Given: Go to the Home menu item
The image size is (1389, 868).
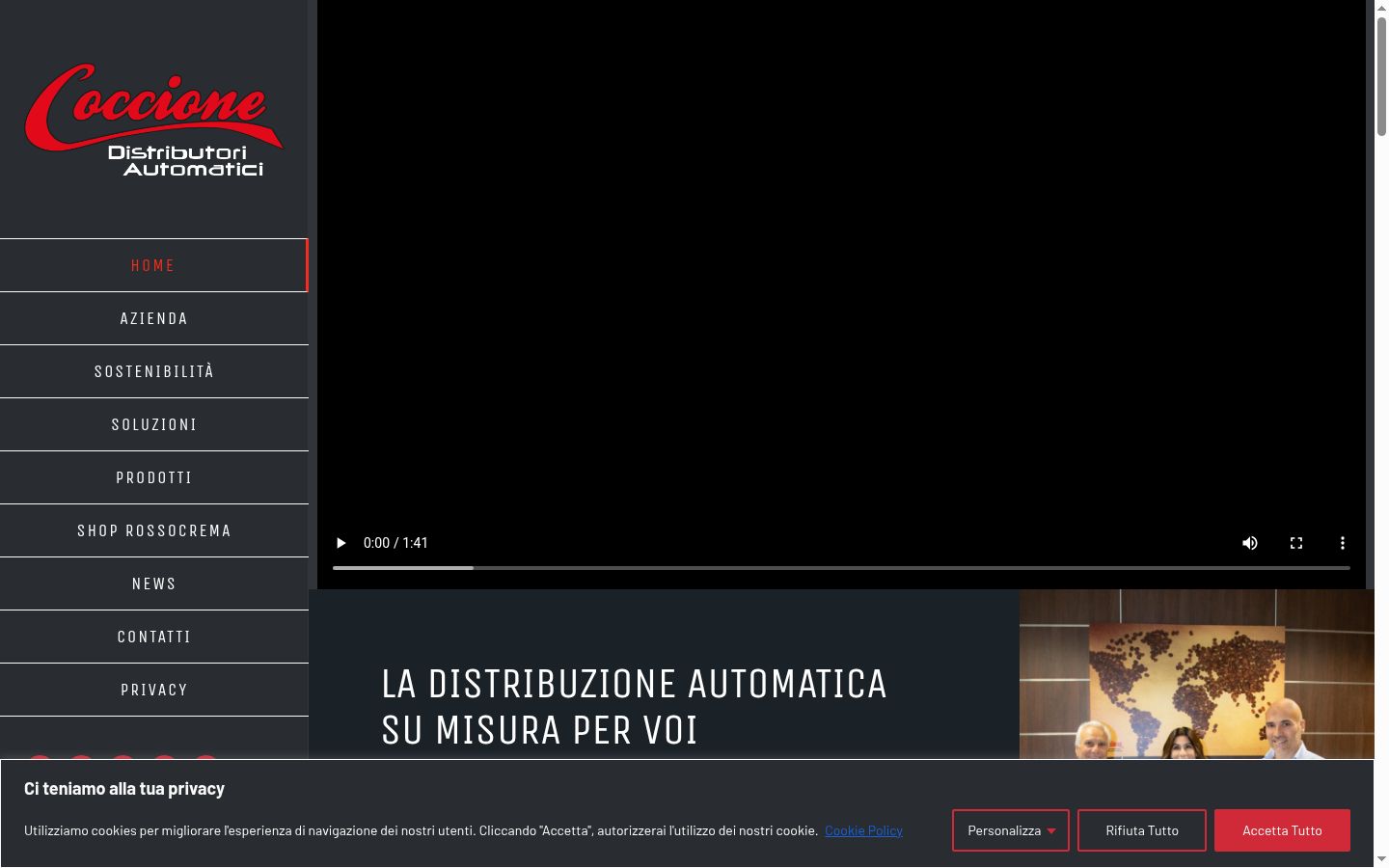Looking at the screenshot, I should 153,265.
